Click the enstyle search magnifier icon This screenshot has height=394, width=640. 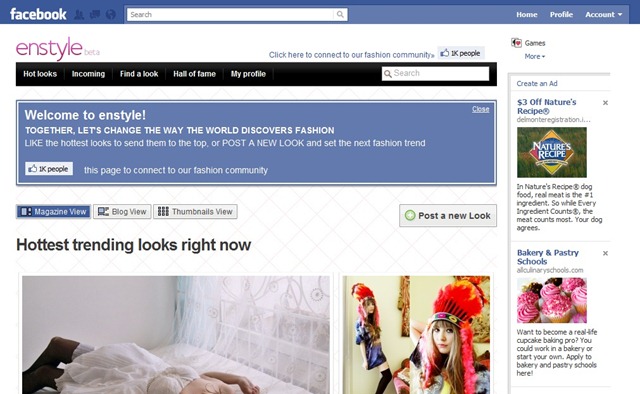[x=387, y=74]
